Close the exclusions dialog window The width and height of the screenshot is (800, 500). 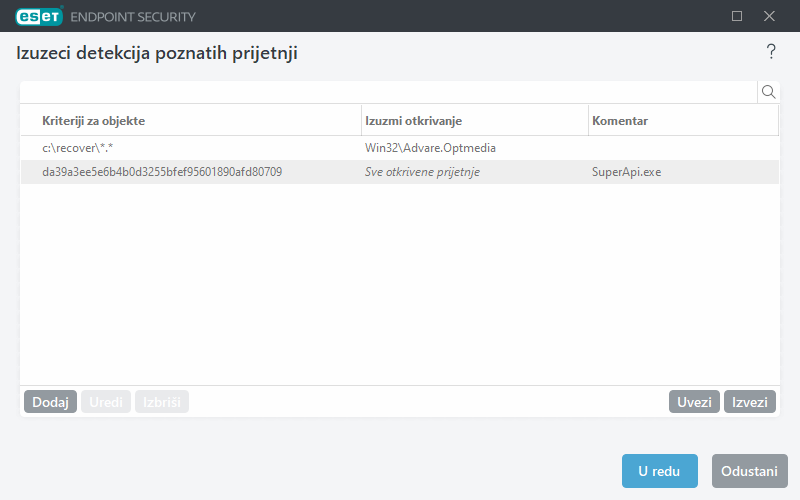769,16
